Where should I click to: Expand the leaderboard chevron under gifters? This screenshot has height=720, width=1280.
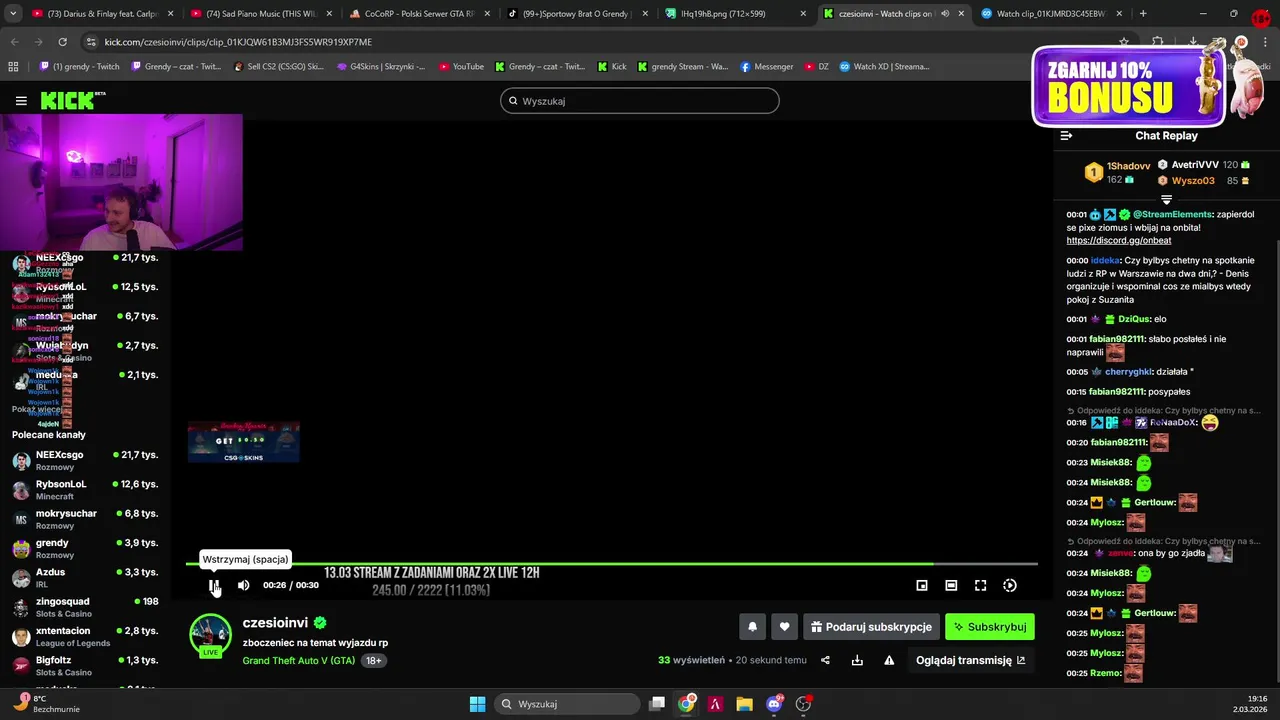[x=1166, y=200]
